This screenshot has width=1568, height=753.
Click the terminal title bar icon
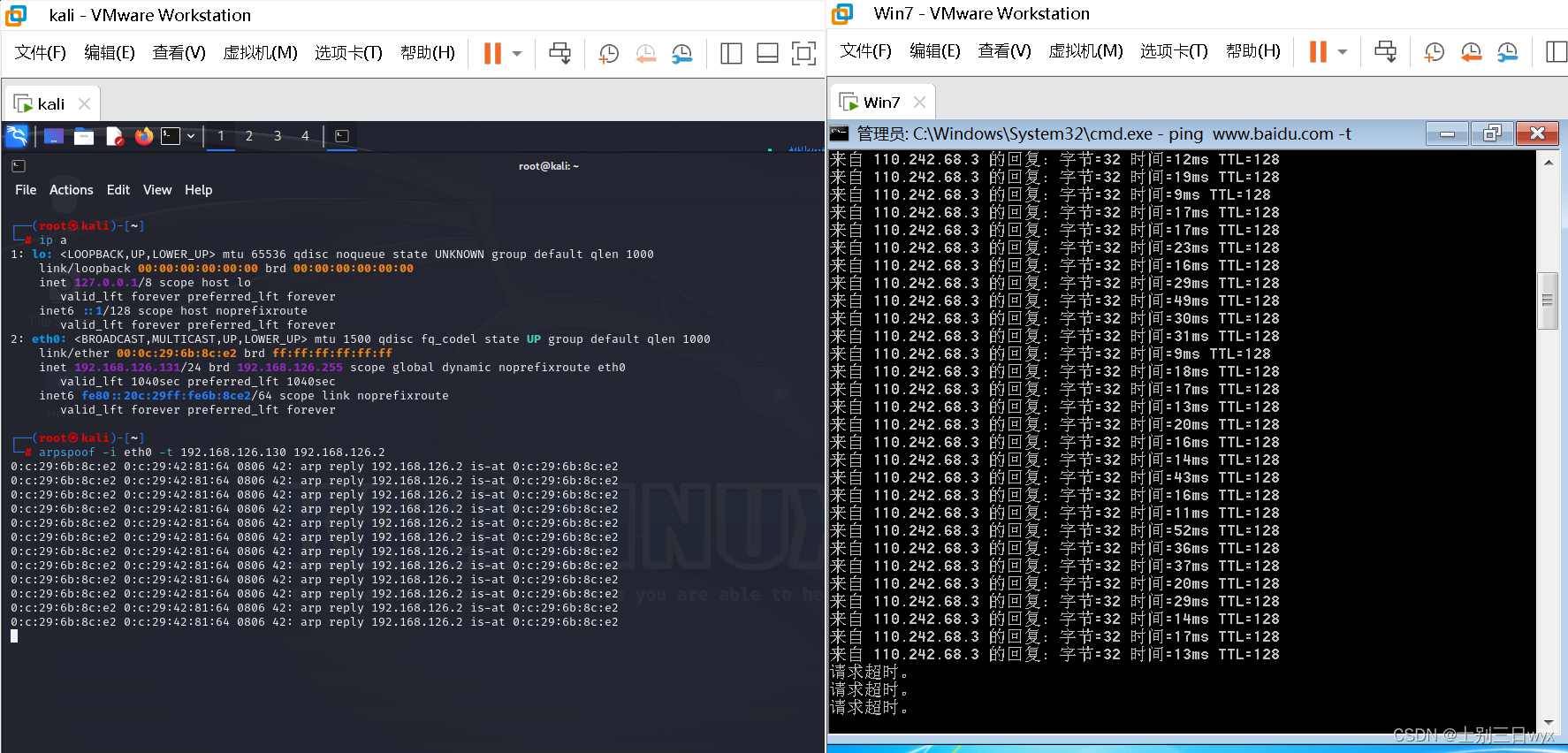[x=19, y=166]
